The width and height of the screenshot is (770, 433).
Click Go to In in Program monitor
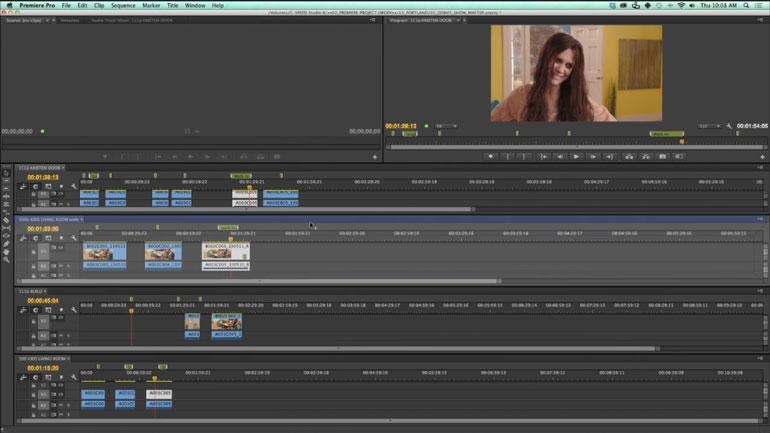(543, 157)
